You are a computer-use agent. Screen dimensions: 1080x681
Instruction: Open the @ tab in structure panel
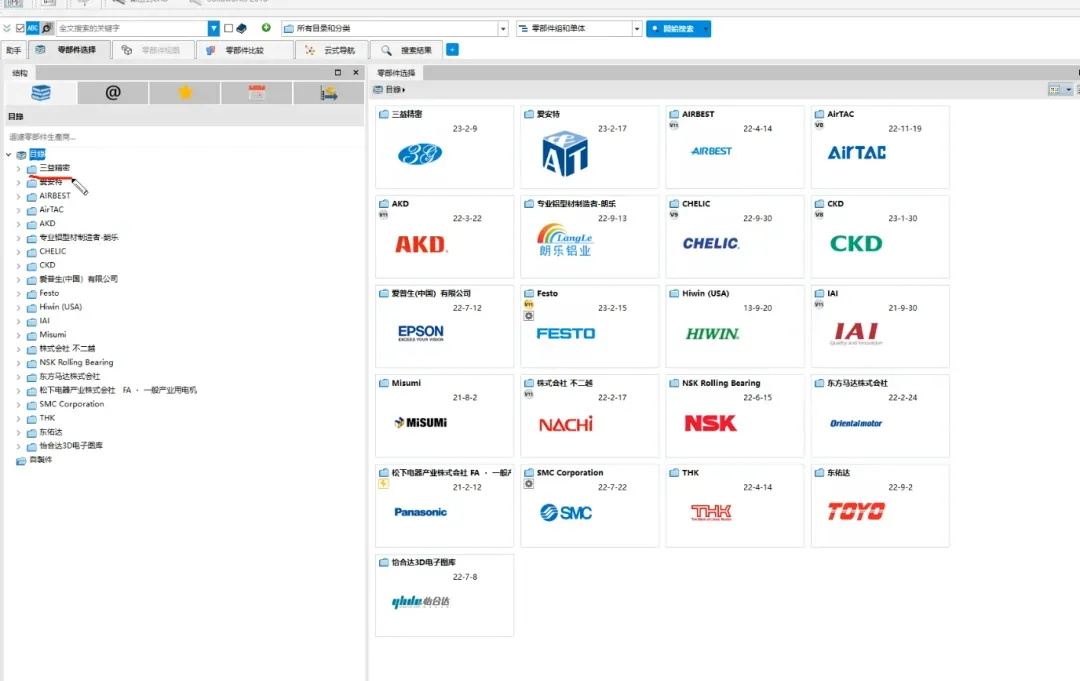pos(113,92)
